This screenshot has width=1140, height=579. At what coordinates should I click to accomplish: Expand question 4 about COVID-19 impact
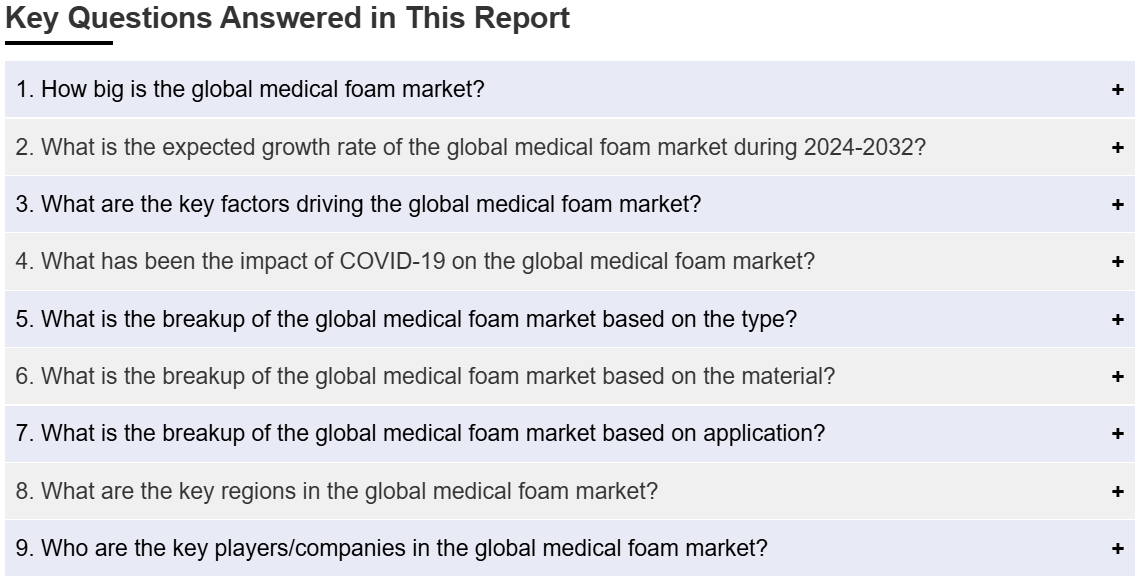569,261
